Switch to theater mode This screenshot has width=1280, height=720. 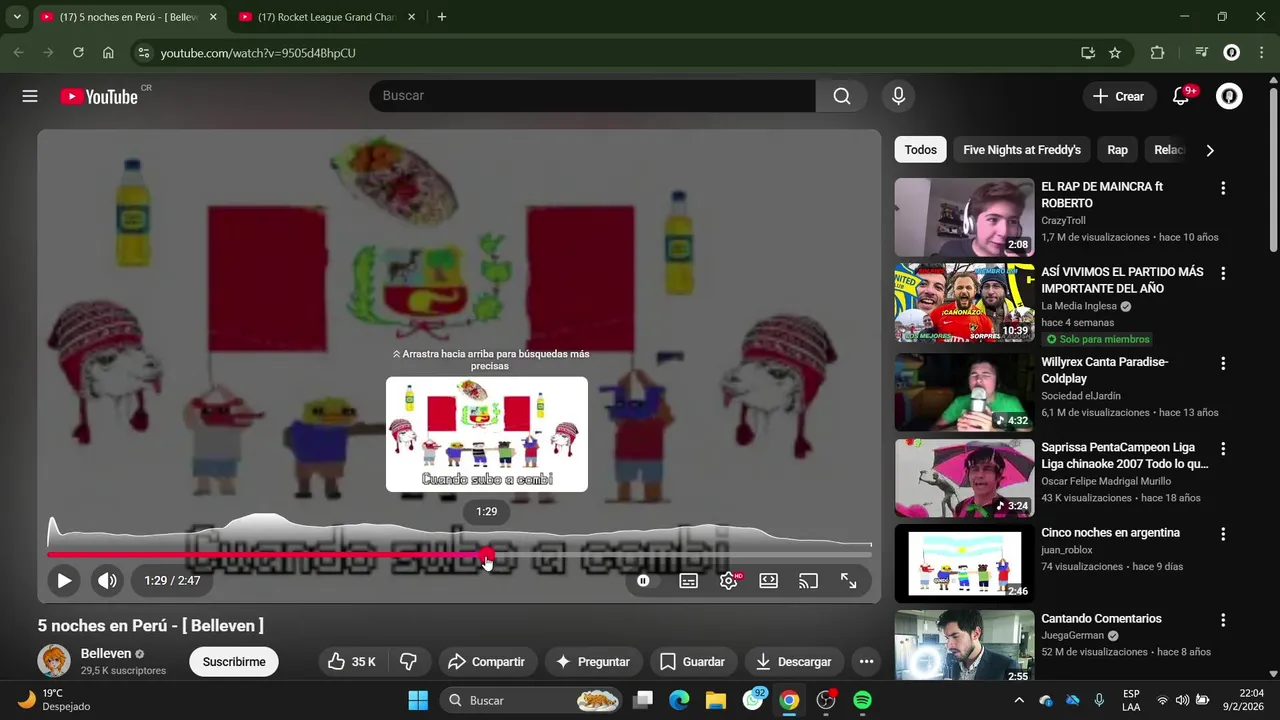(x=768, y=580)
